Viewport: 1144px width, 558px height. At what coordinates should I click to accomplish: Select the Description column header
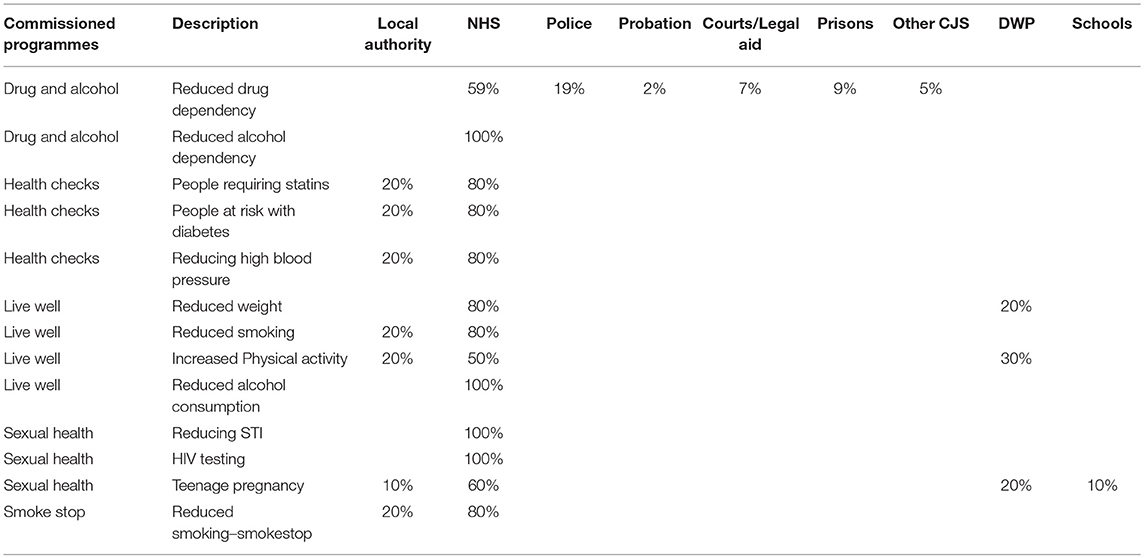[215, 23]
